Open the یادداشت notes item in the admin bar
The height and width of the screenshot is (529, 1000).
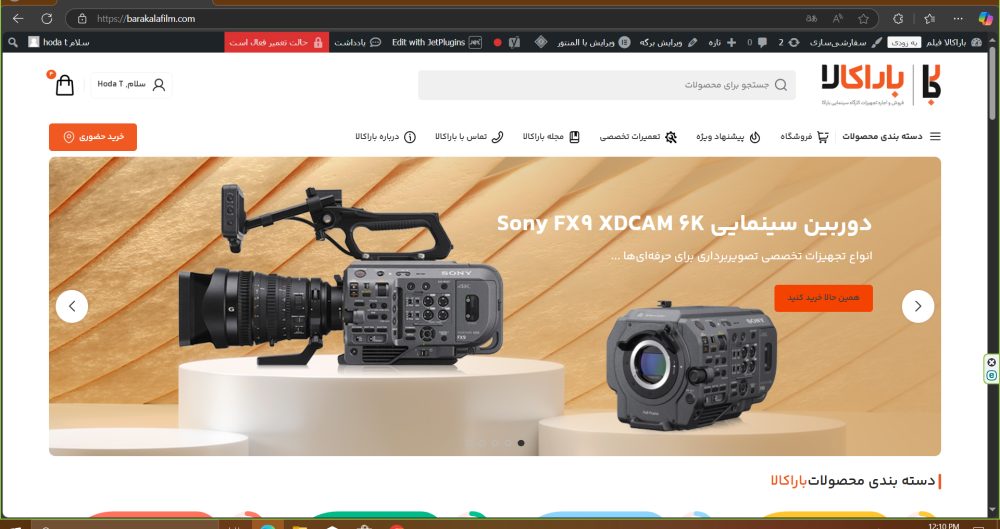point(358,42)
